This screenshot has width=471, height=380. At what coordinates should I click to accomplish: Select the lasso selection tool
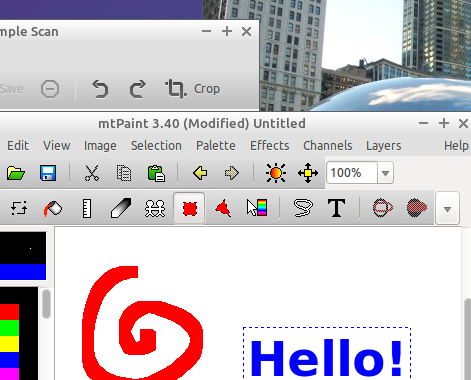[303, 208]
